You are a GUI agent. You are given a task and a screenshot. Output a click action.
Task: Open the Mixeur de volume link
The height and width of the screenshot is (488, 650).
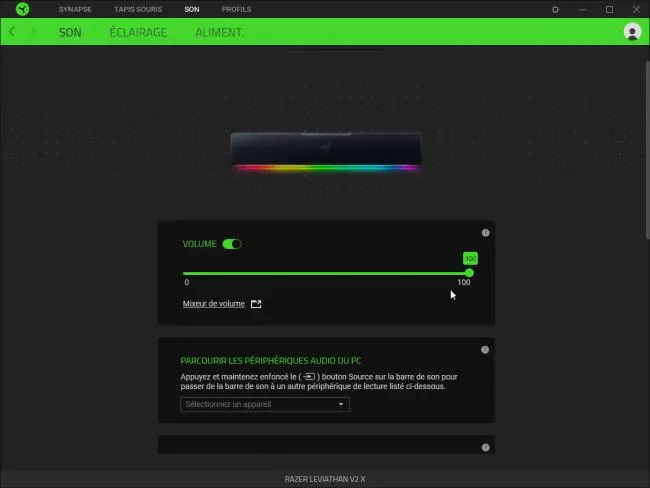point(214,304)
